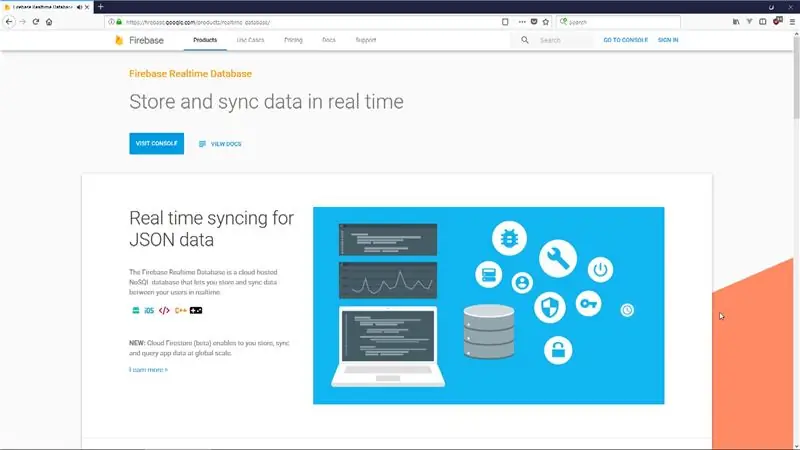Click the Firebase flame logo
The image size is (800, 450).
(119, 40)
